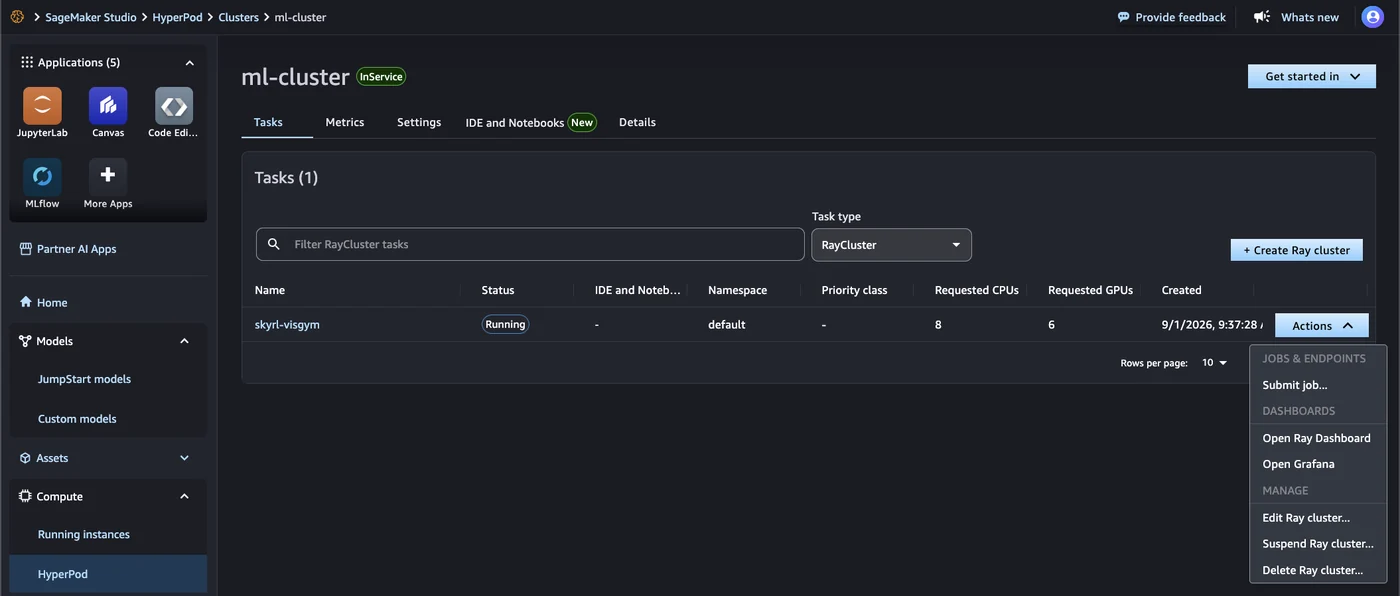1400x596 pixels.
Task: Open the Get started in dropdown
Action: 1312,76
